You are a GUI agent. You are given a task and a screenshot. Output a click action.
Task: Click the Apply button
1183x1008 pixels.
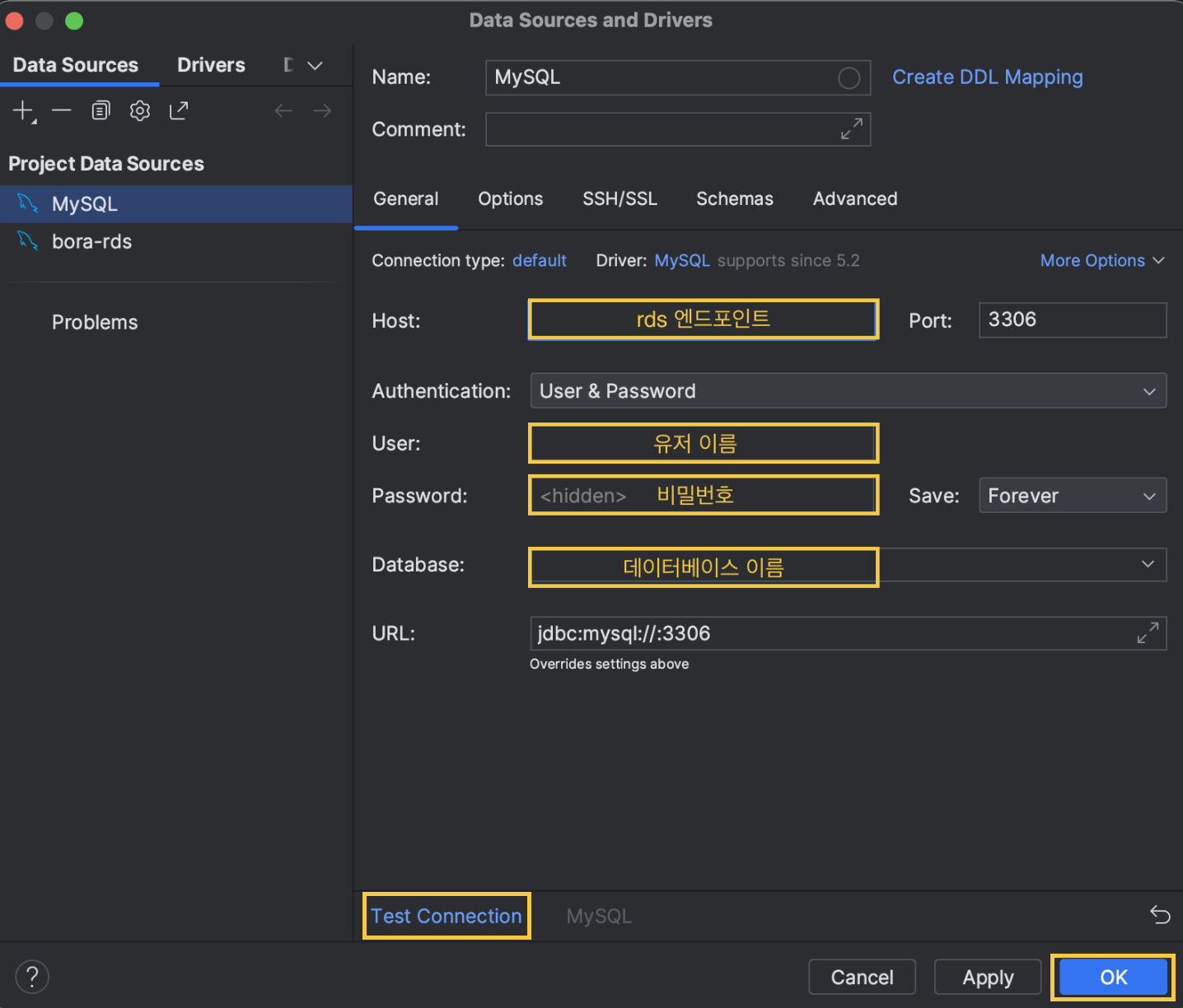(x=988, y=978)
